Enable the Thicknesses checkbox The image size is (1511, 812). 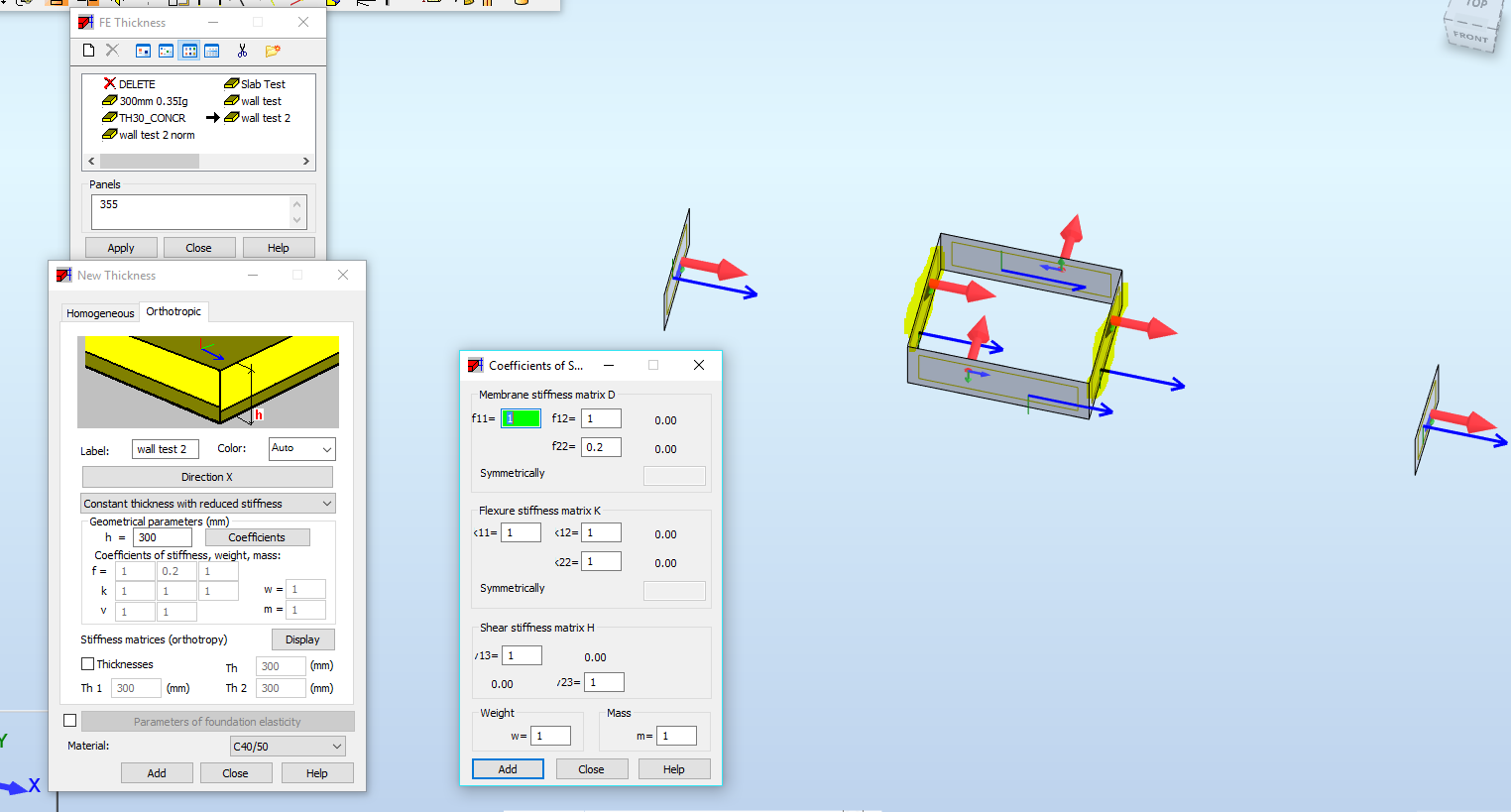pyautogui.click(x=87, y=664)
